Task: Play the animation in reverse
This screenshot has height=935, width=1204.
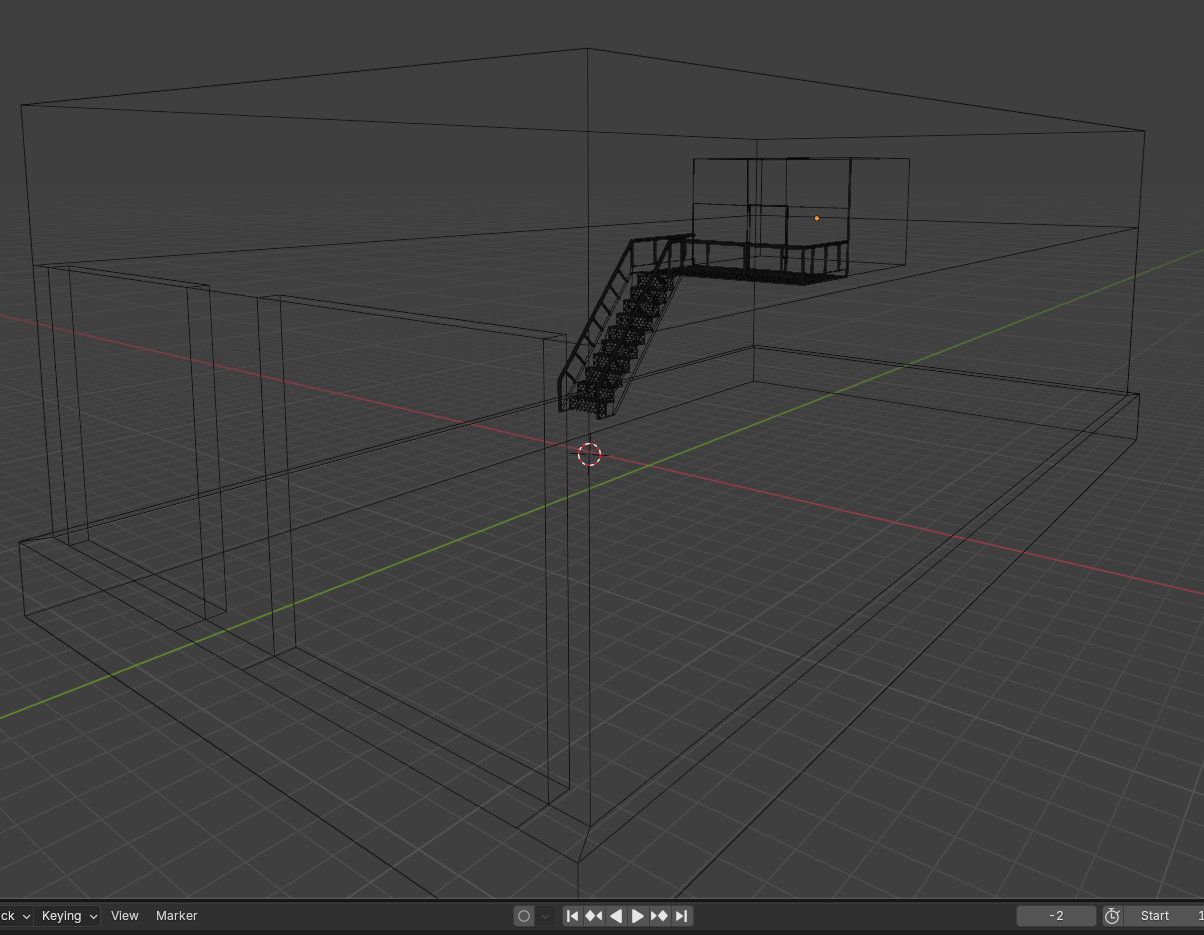Action: [616, 916]
